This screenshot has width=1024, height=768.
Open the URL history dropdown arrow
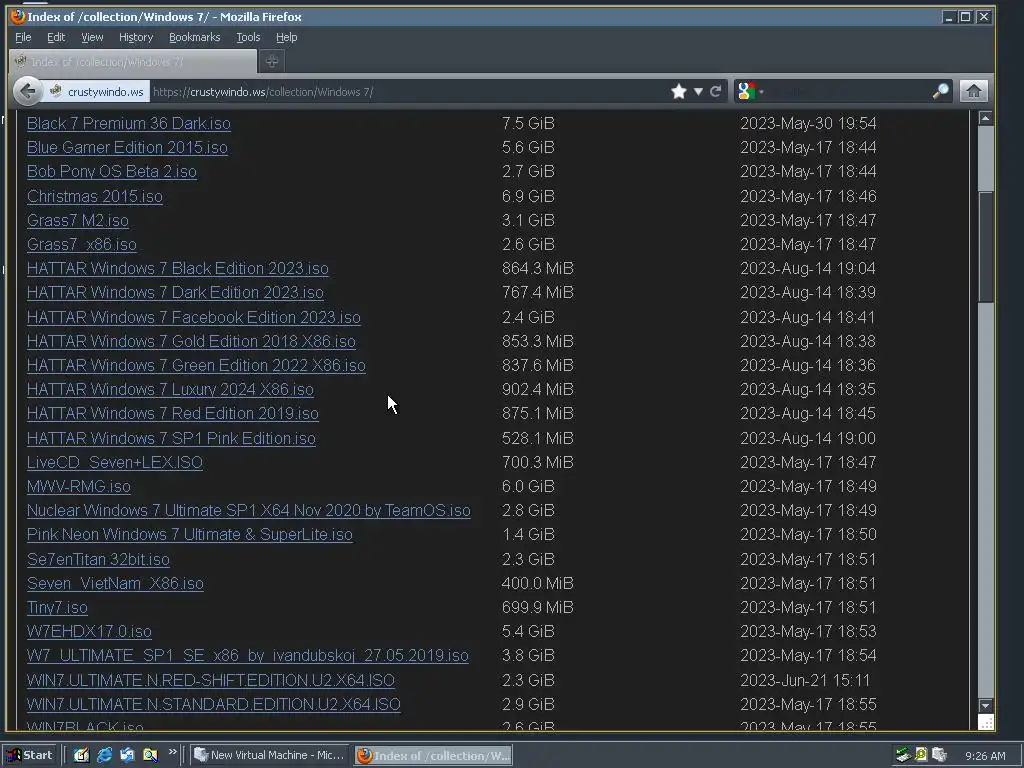pyautogui.click(x=698, y=91)
